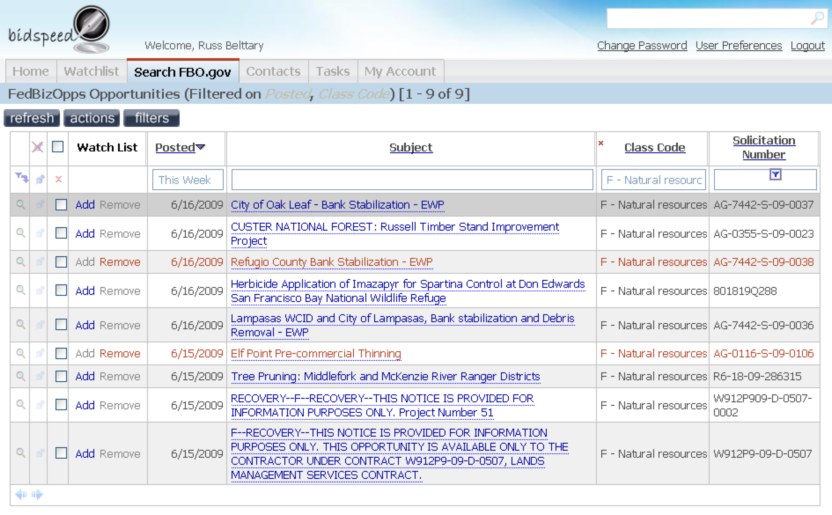The height and width of the screenshot is (515, 832).
Task: Open the Posted filter set to This Week
Action: tap(188, 180)
